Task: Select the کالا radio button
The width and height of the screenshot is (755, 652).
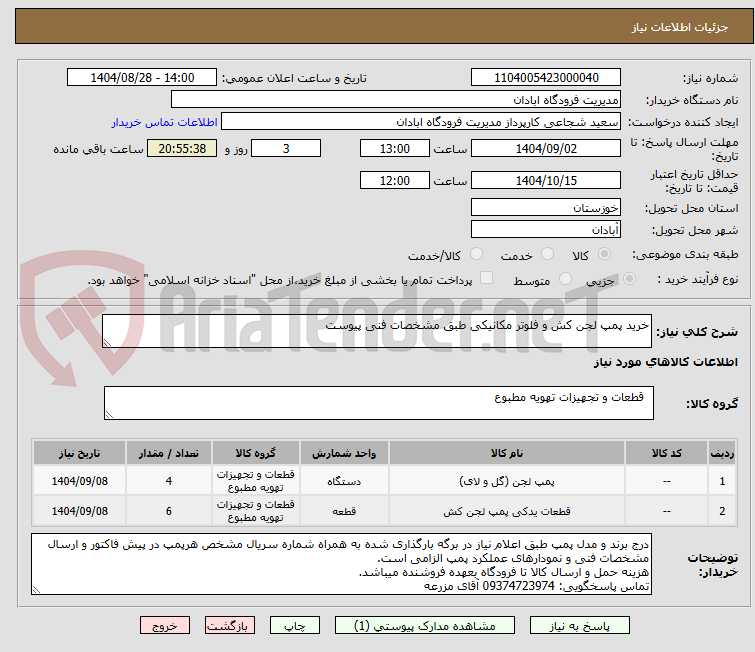Action: pyautogui.click(x=604, y=254)
